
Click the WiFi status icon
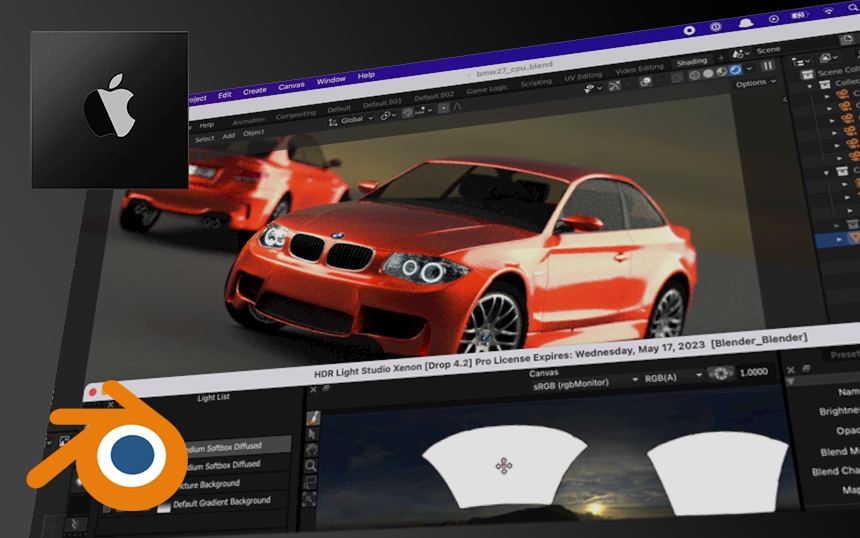828,11
